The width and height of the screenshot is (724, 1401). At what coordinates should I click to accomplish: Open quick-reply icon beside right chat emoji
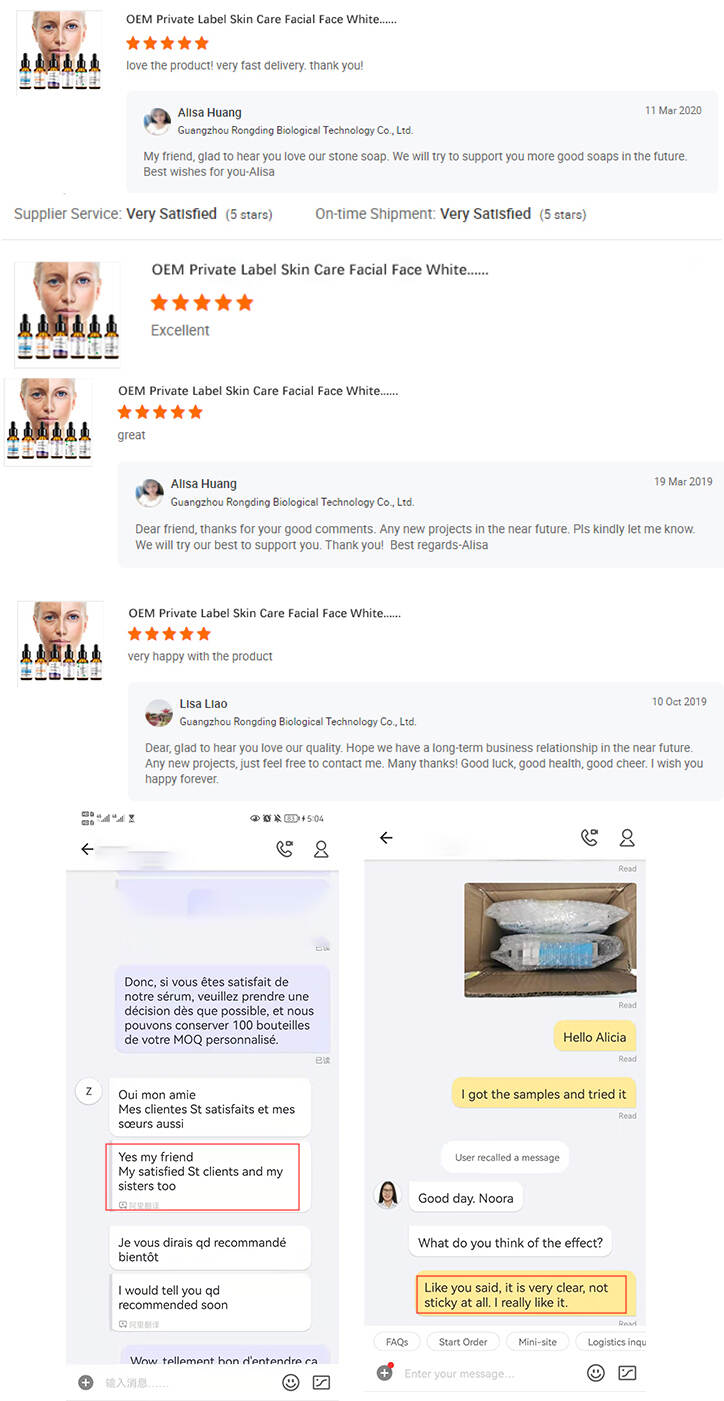click(x=627, y=1373)
